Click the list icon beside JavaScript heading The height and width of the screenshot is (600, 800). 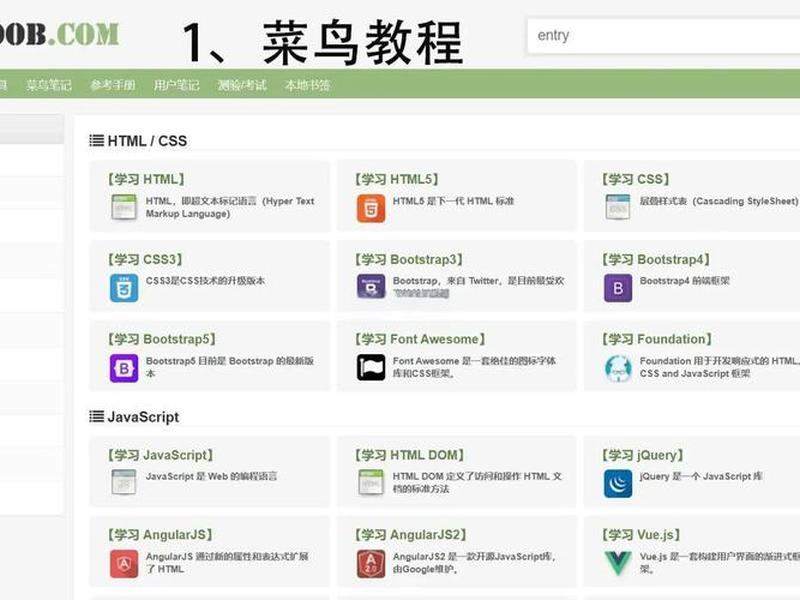point(96,416)
